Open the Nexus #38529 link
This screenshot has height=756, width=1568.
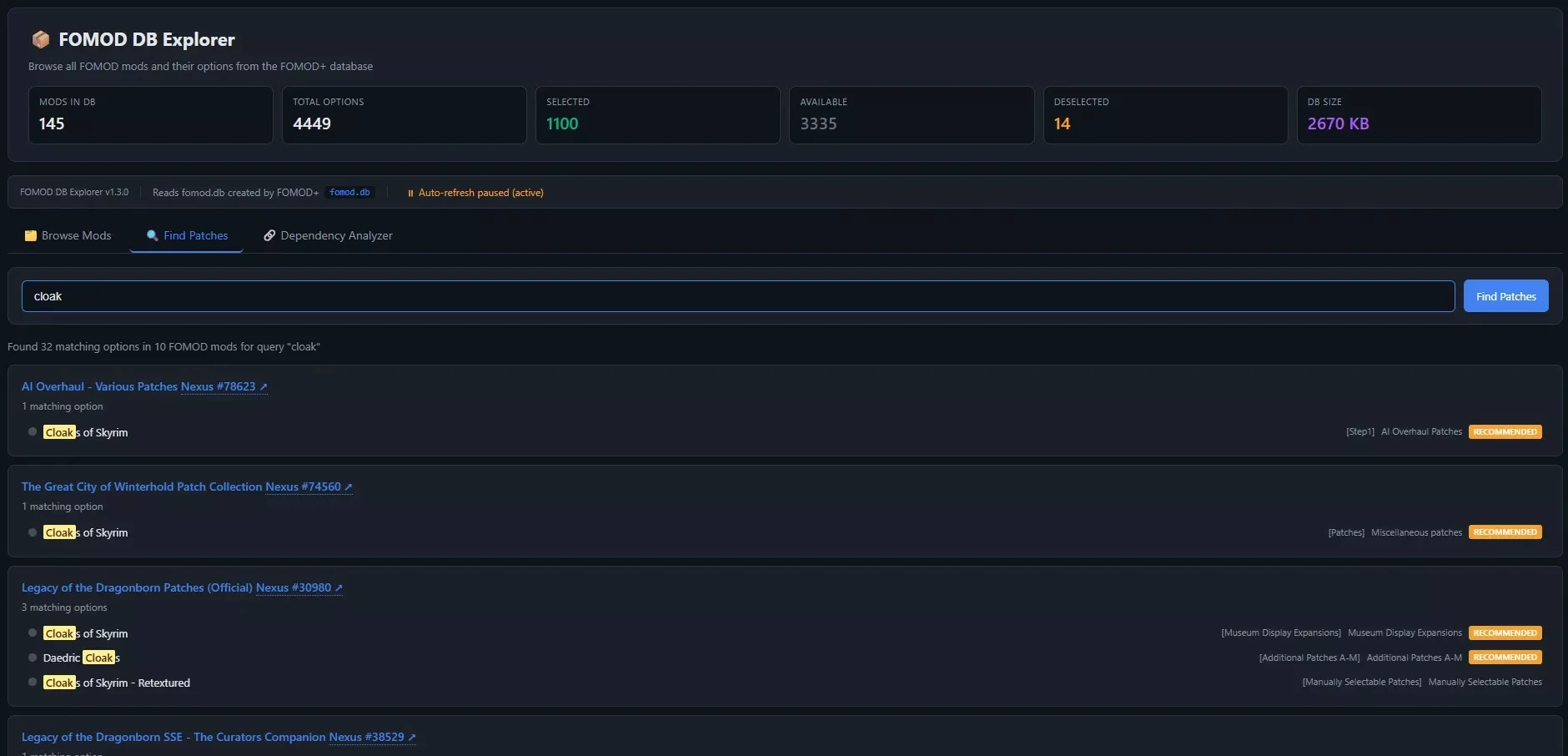372,737
